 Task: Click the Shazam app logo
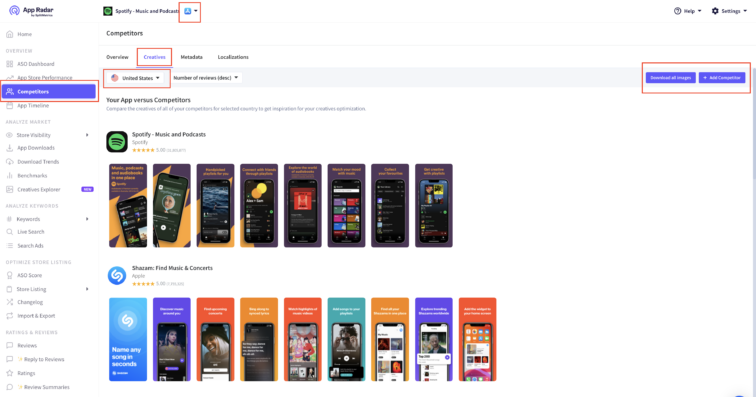coord(117,275)
